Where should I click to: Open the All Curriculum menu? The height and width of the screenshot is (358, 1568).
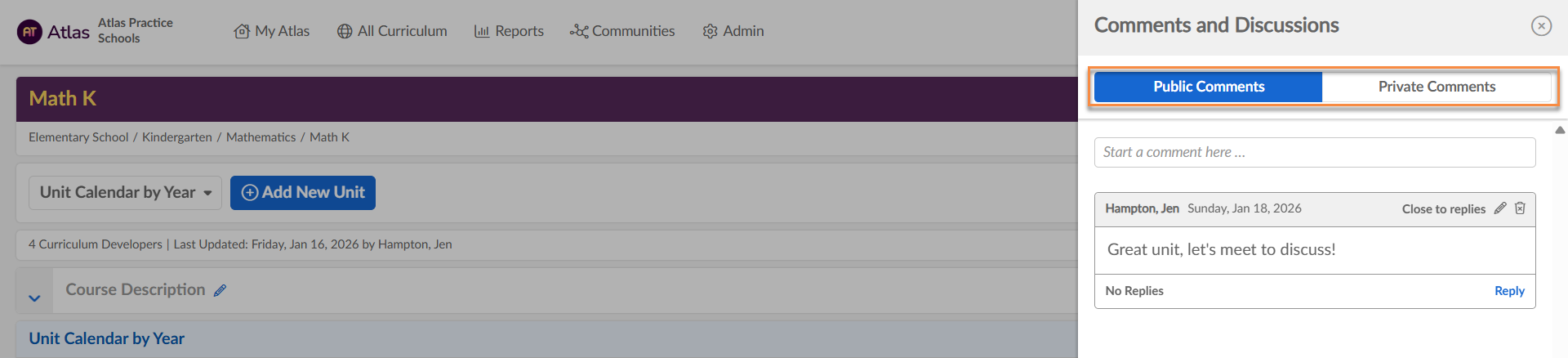(x=392, y=31)
